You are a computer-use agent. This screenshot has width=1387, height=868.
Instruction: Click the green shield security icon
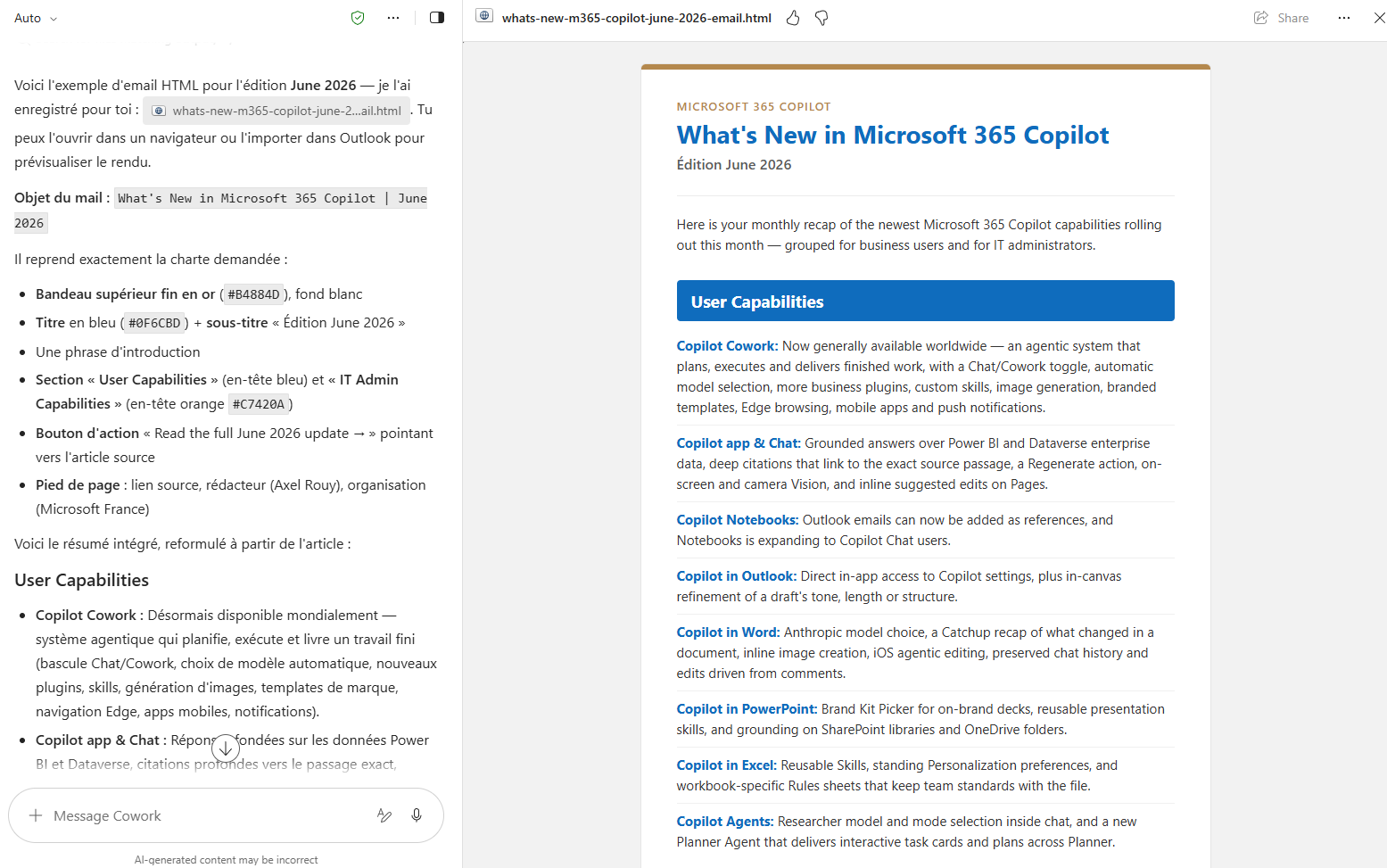coord(358,18)
